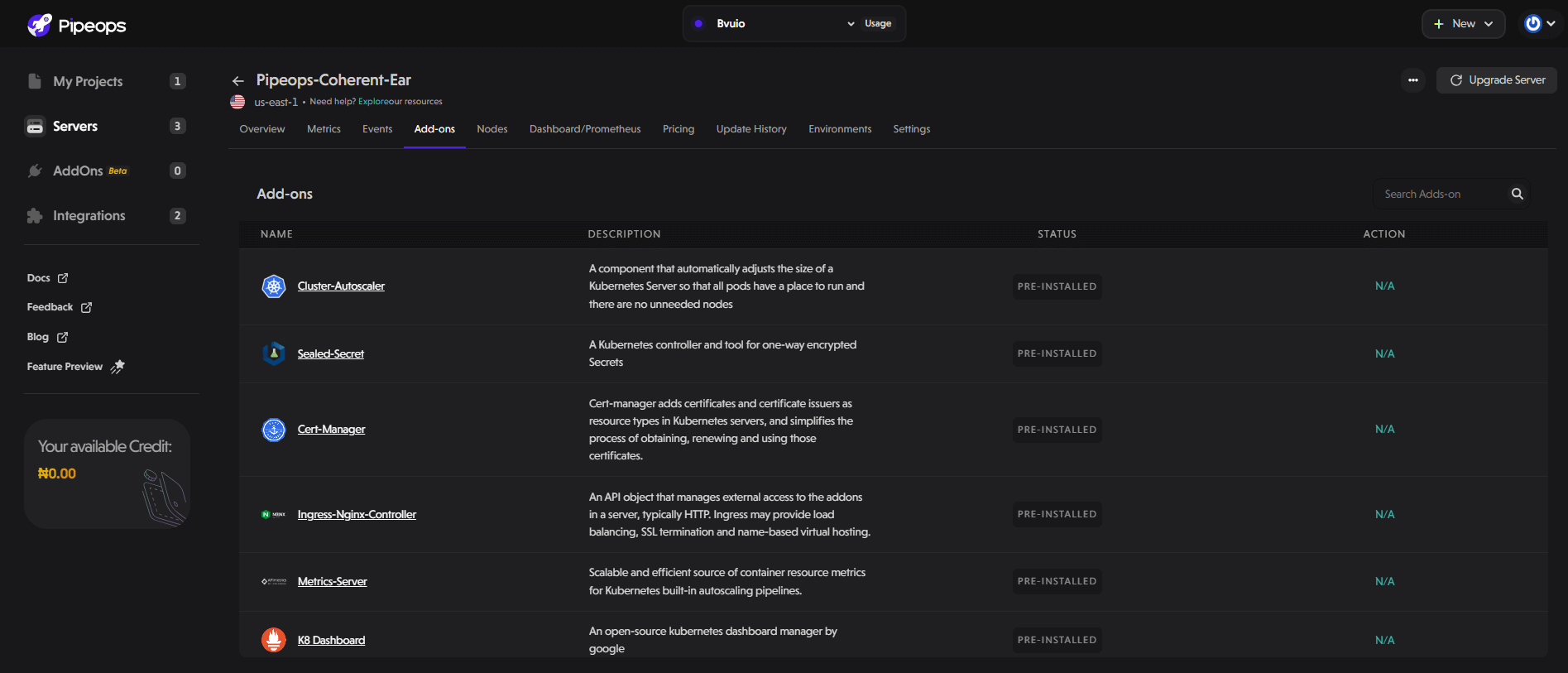Image resolution: width=1568 pixels, height=673 pixels.
Task: Click the Blog external link icon
Action: (x=62, y=337)
